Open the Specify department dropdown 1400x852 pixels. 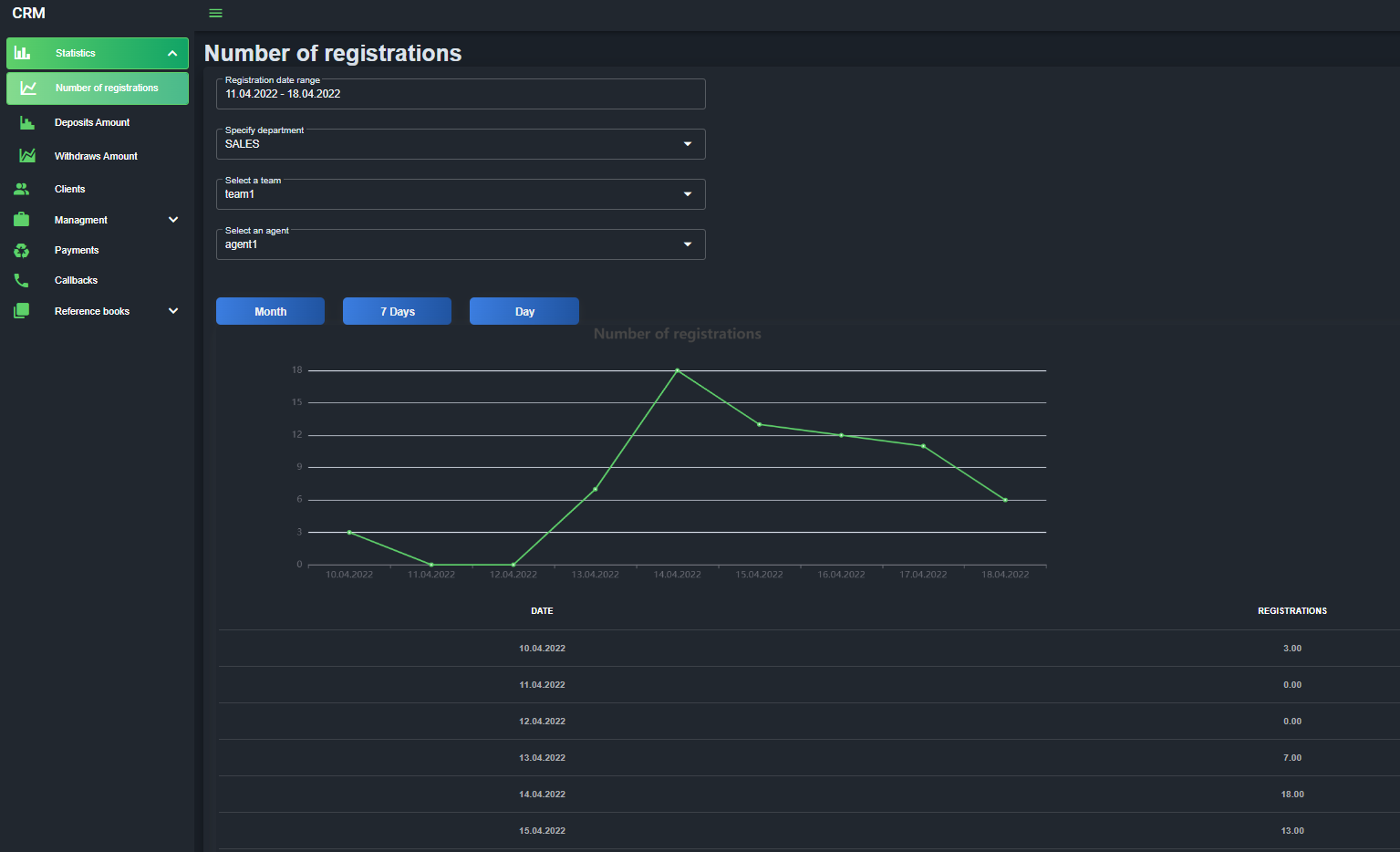(461, 144)
